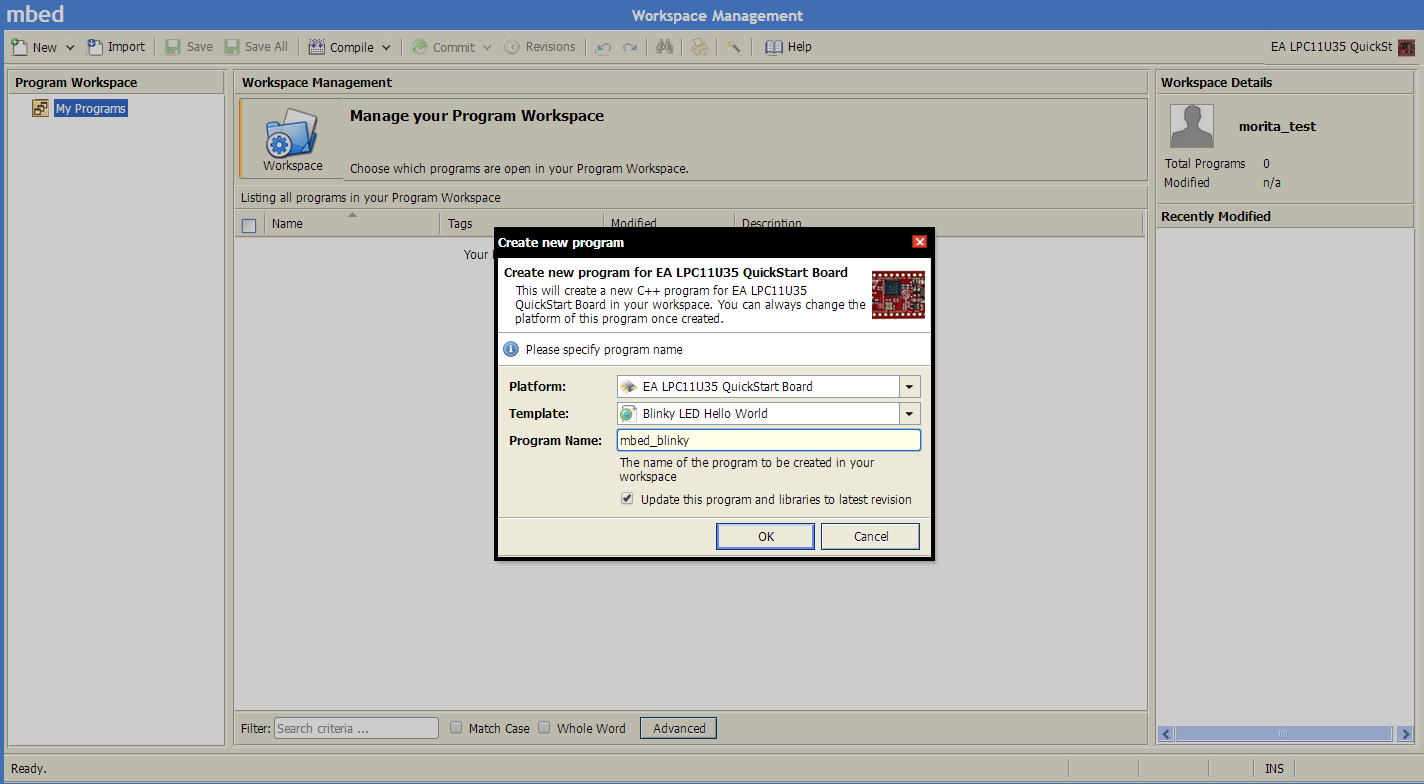1424x784 pixels.
Task: Click the Print icon in toolbar
Action: (x=700, y=47)
